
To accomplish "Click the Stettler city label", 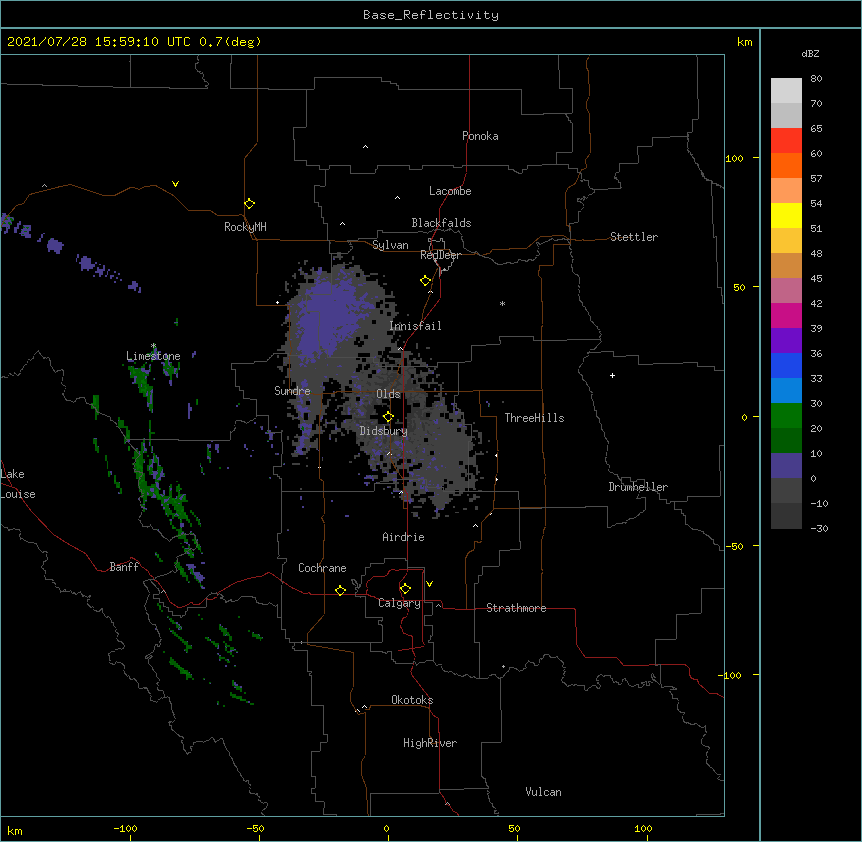I will [634, 237].
